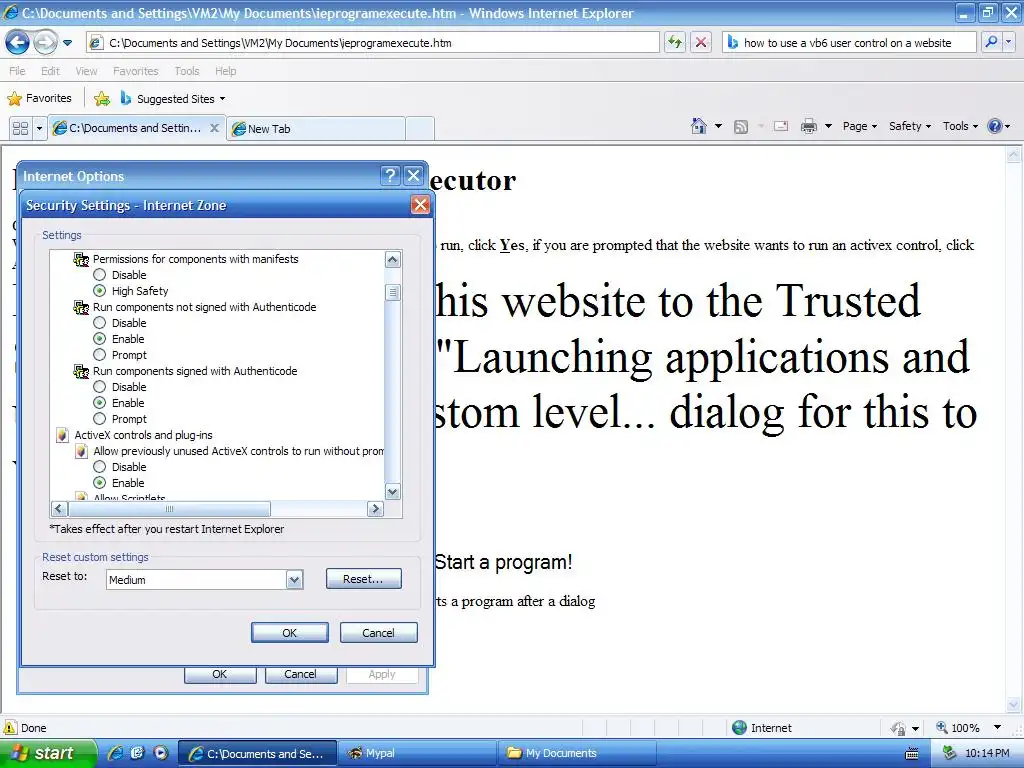Screen dimensions: 1024x768
Task: Open the recent pages dropdown arrow
Action: (67, 43)
